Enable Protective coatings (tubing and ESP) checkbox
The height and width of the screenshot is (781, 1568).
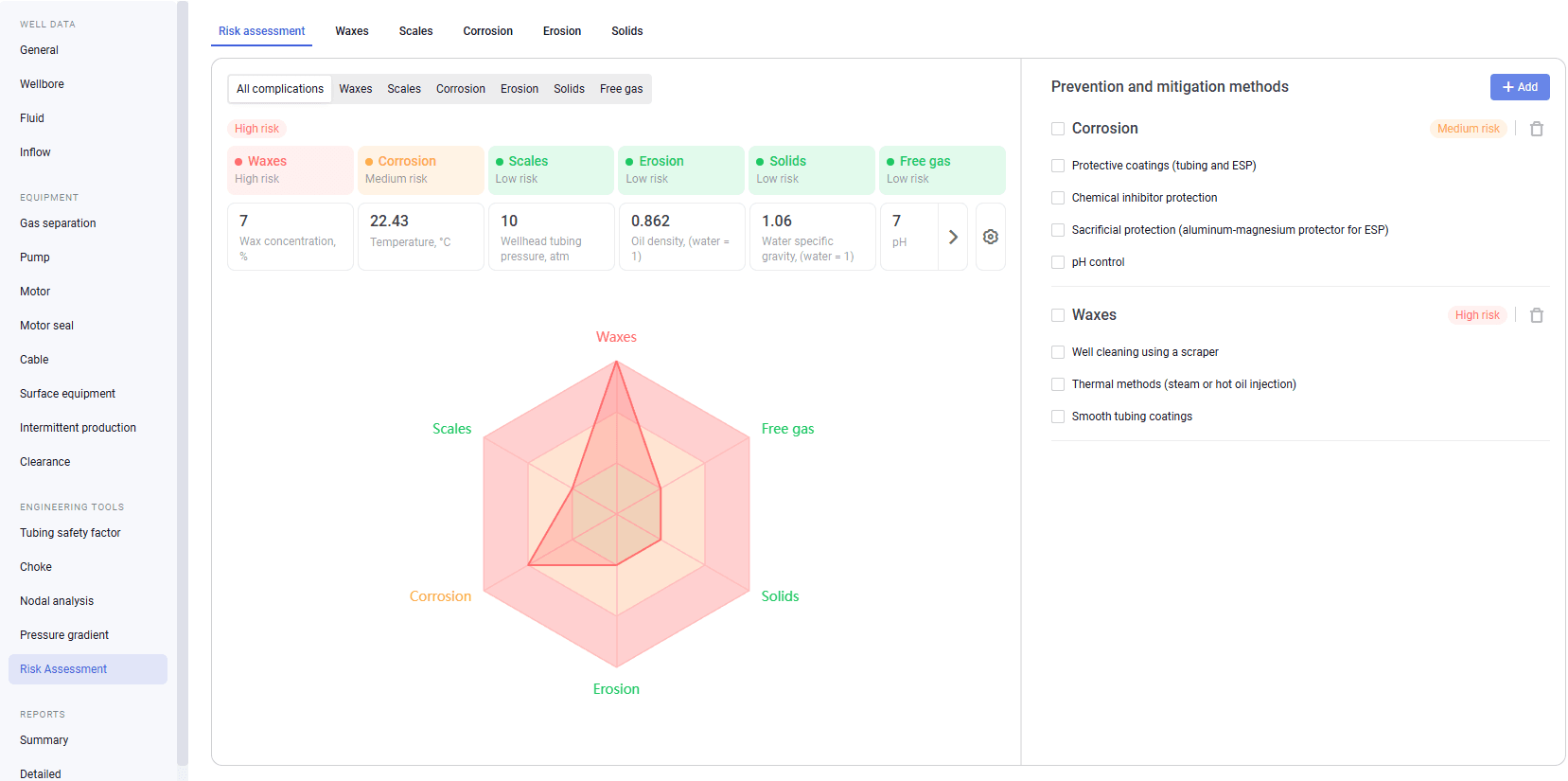1058,166
